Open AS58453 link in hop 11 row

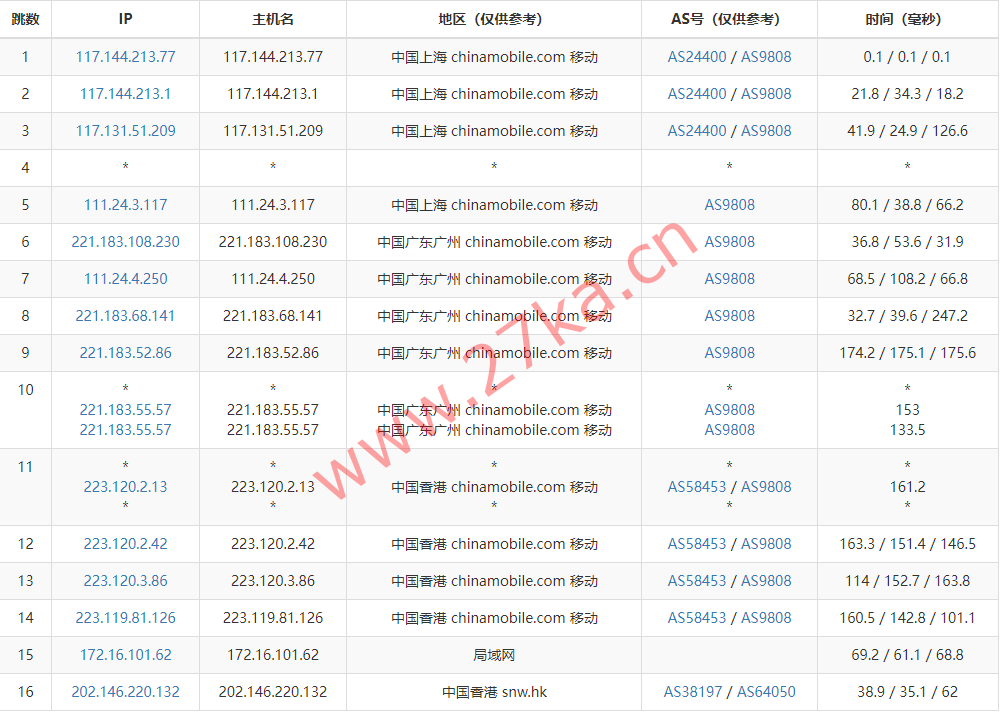(697, 487)
